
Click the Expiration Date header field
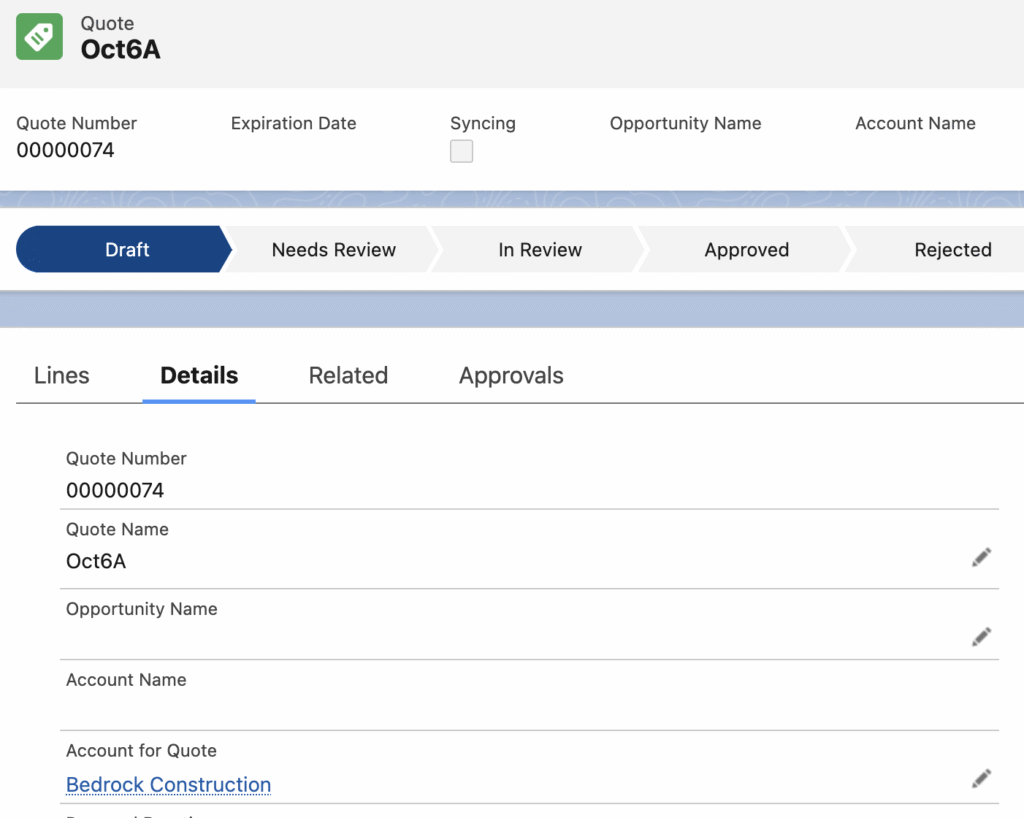(293, 124)
